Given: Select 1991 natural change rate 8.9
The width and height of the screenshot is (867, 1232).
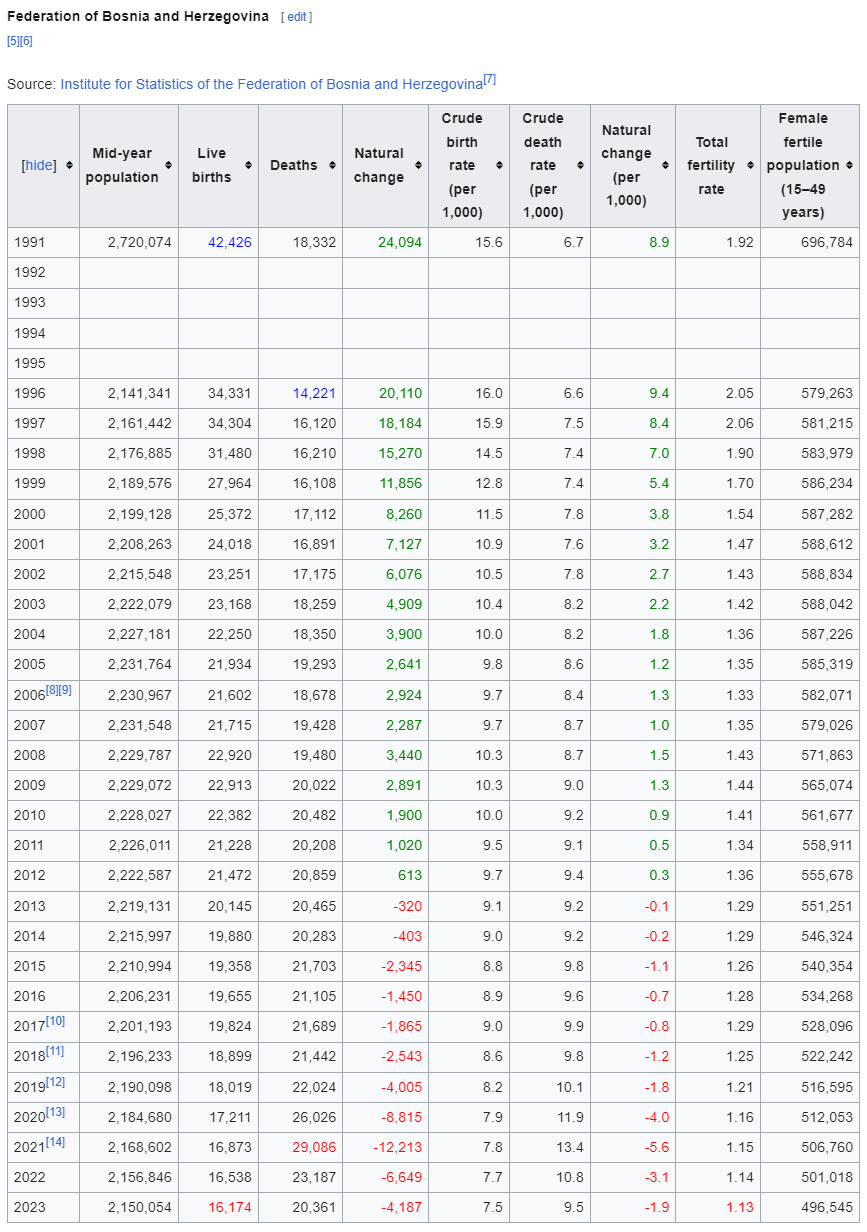Looking at the screenshot, I should click(x=659, y=242).
